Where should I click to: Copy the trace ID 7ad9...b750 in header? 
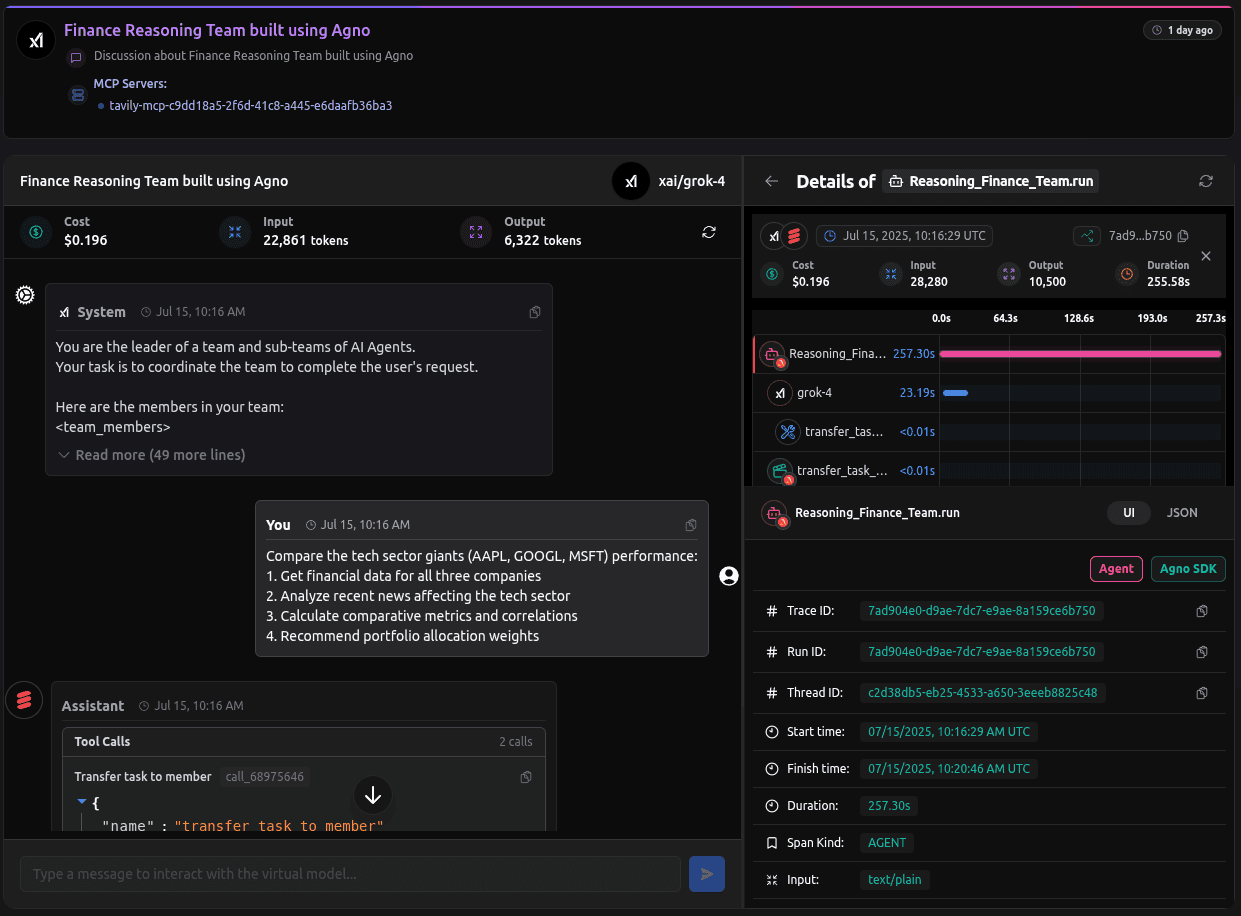pyautogui.click(x=1184, y=236)
